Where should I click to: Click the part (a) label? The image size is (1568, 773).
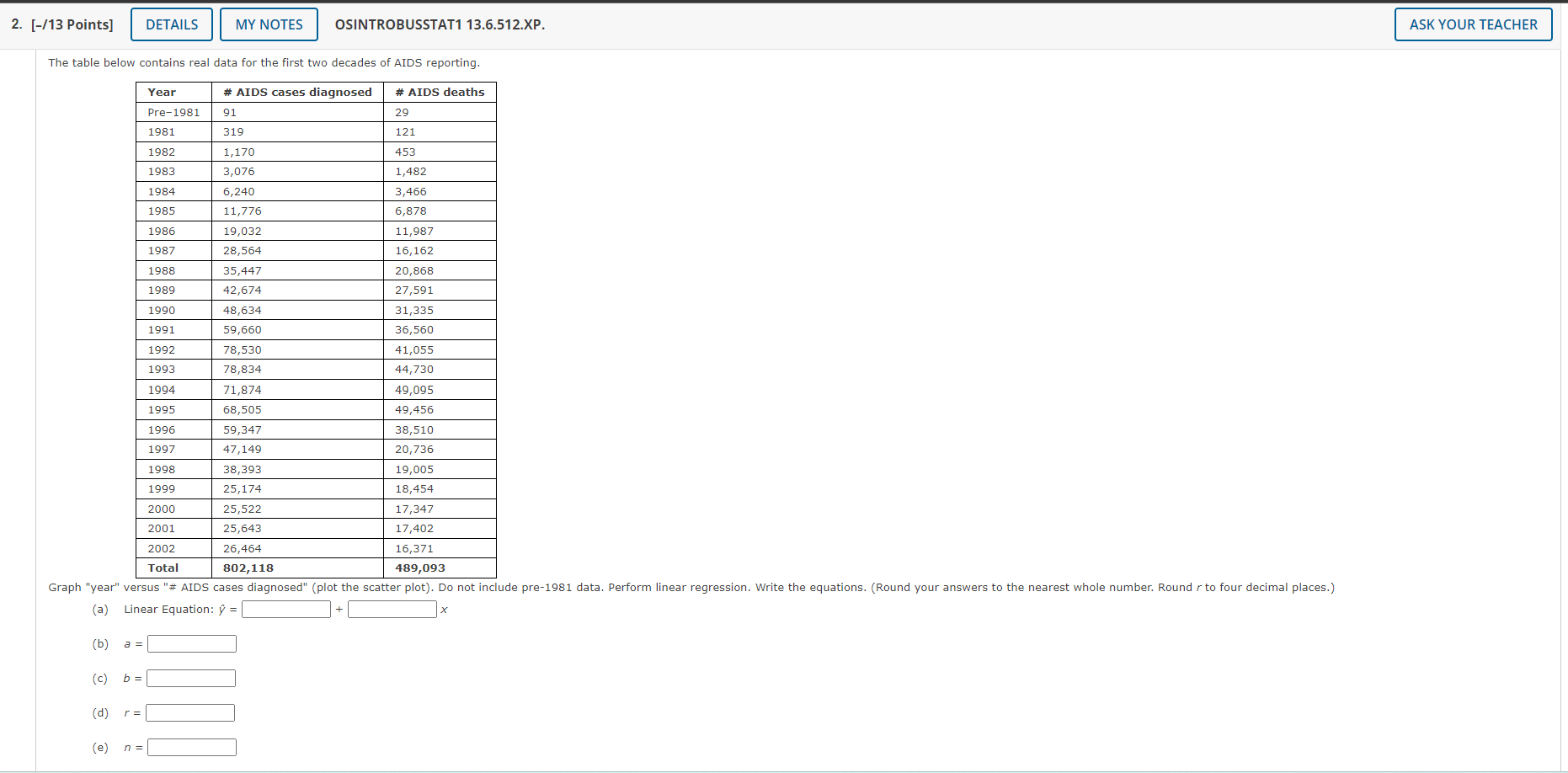click(x=100, y=609)
